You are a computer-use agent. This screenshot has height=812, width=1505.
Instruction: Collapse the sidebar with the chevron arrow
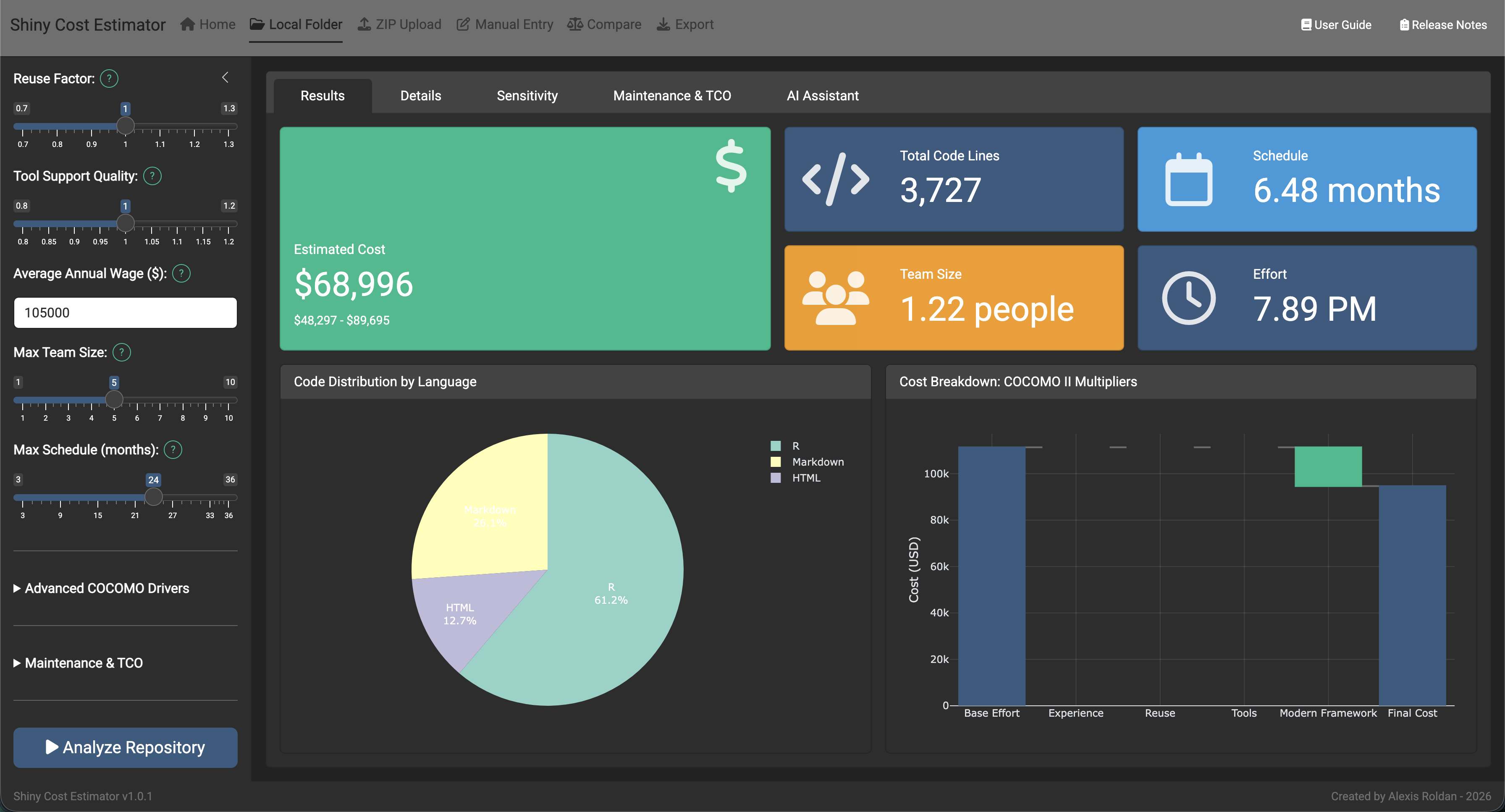click(225, 77)
